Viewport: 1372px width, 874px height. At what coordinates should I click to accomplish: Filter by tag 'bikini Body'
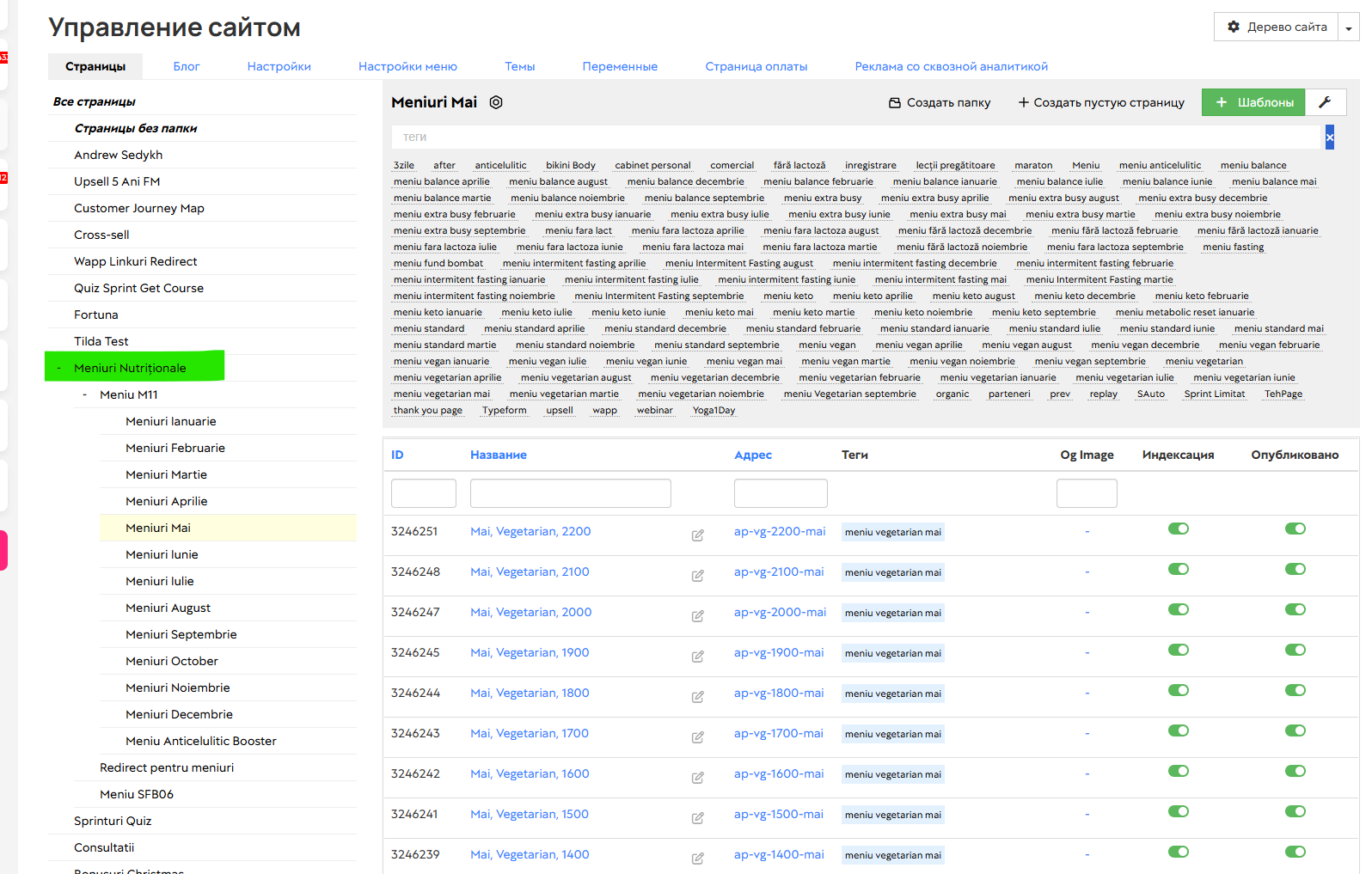coord(571,165)
